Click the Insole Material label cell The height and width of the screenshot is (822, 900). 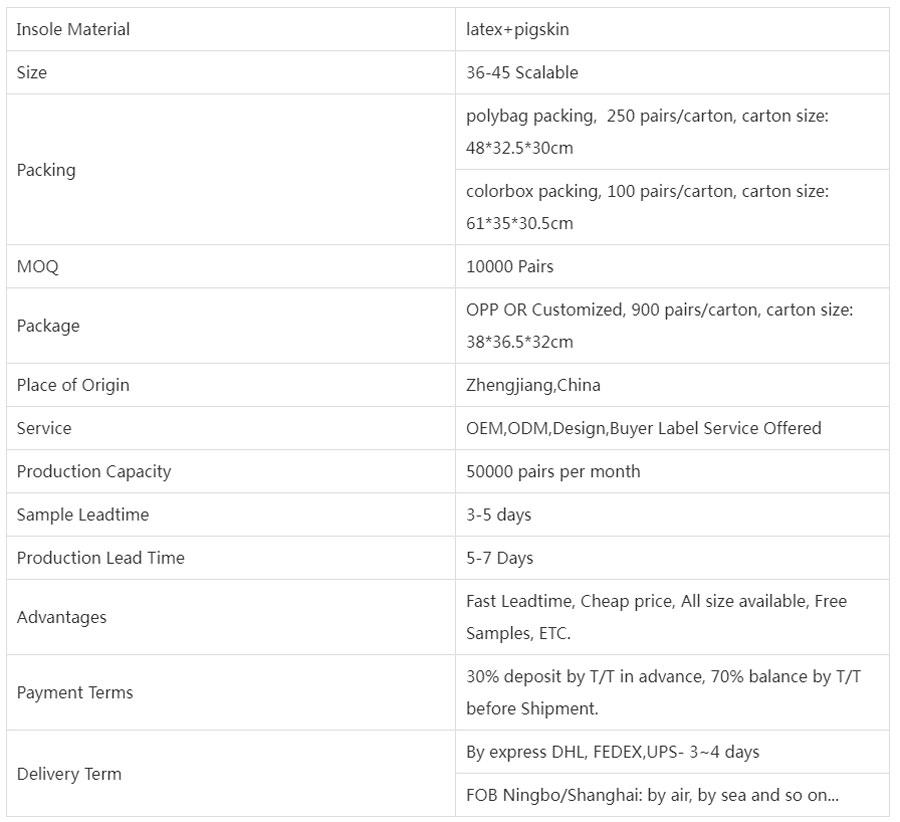[74, 29]
